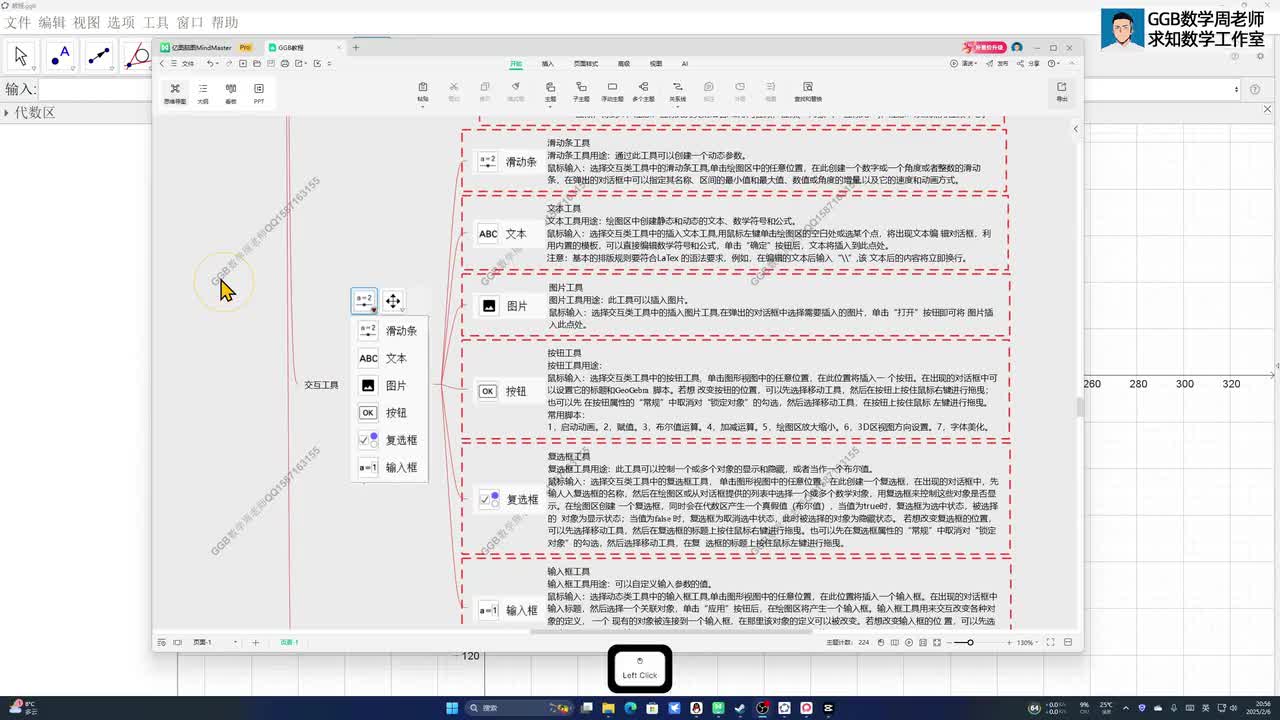Viewport: 1280px width, 720px height.
Task: Select the Point tool in GeoGebra
Action: (60, 56)
